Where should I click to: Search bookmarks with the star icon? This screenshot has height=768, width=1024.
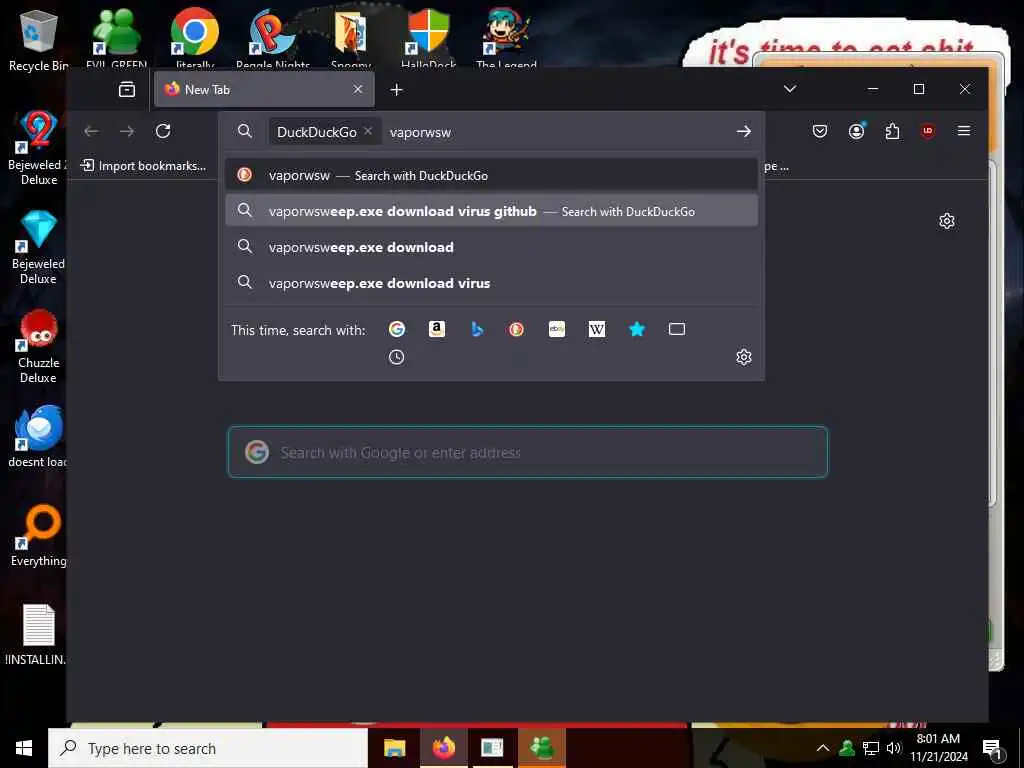click(637, 329)
